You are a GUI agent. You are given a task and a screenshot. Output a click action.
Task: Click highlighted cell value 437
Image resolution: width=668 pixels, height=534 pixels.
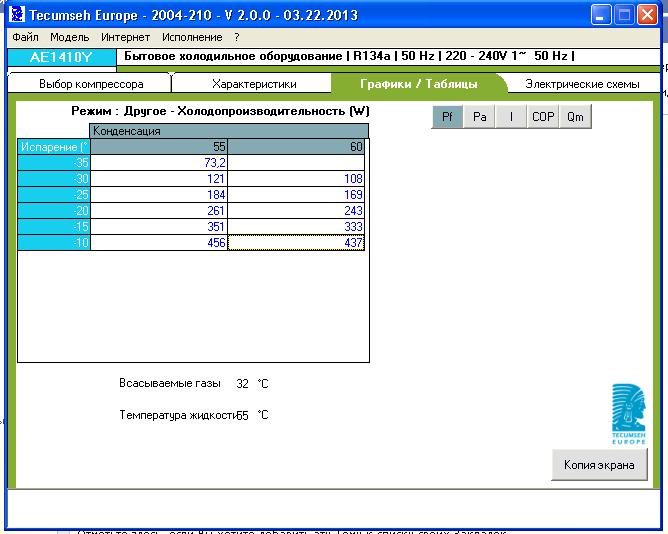pyautogui.click(x=296, y=242)
